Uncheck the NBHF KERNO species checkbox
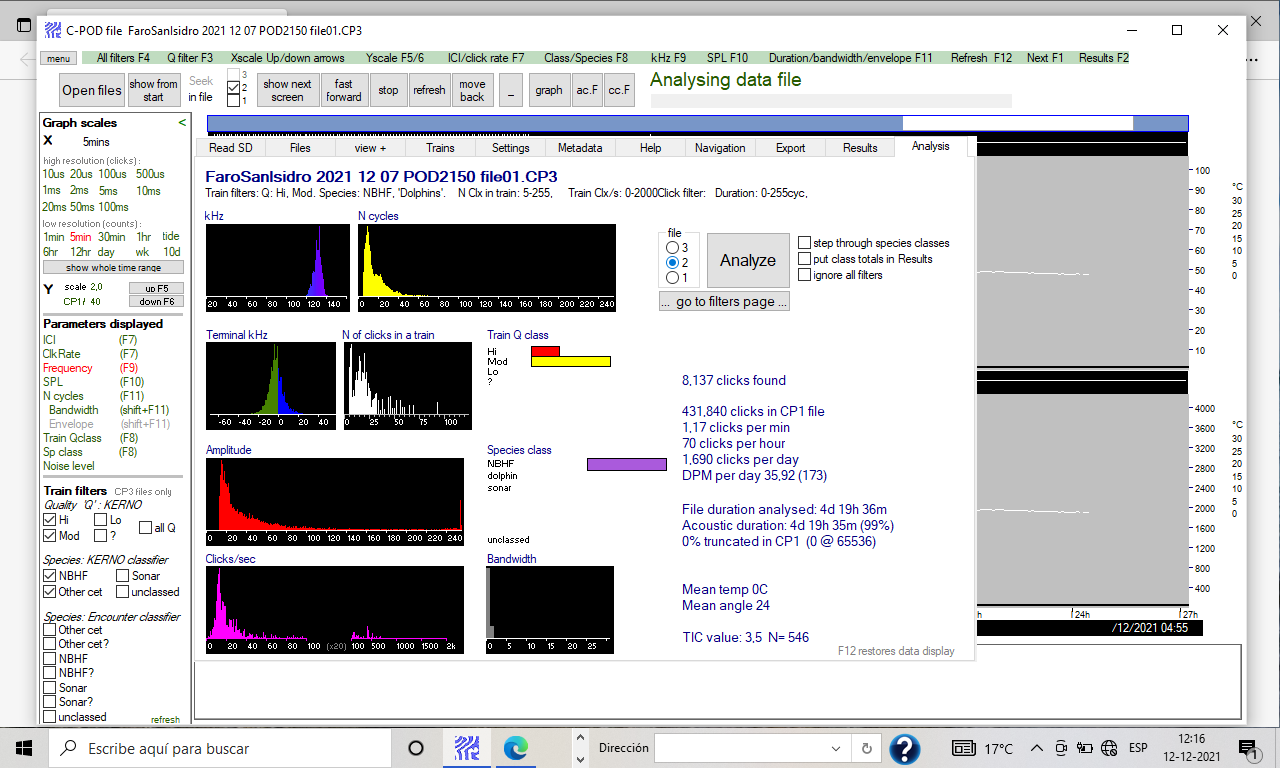The image size is (1280, 768). click(50, 576)
